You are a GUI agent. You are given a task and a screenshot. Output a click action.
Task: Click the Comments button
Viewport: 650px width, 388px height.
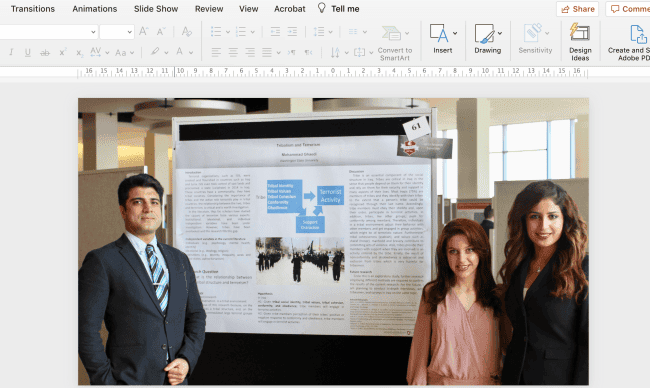(x=628, y=9)
